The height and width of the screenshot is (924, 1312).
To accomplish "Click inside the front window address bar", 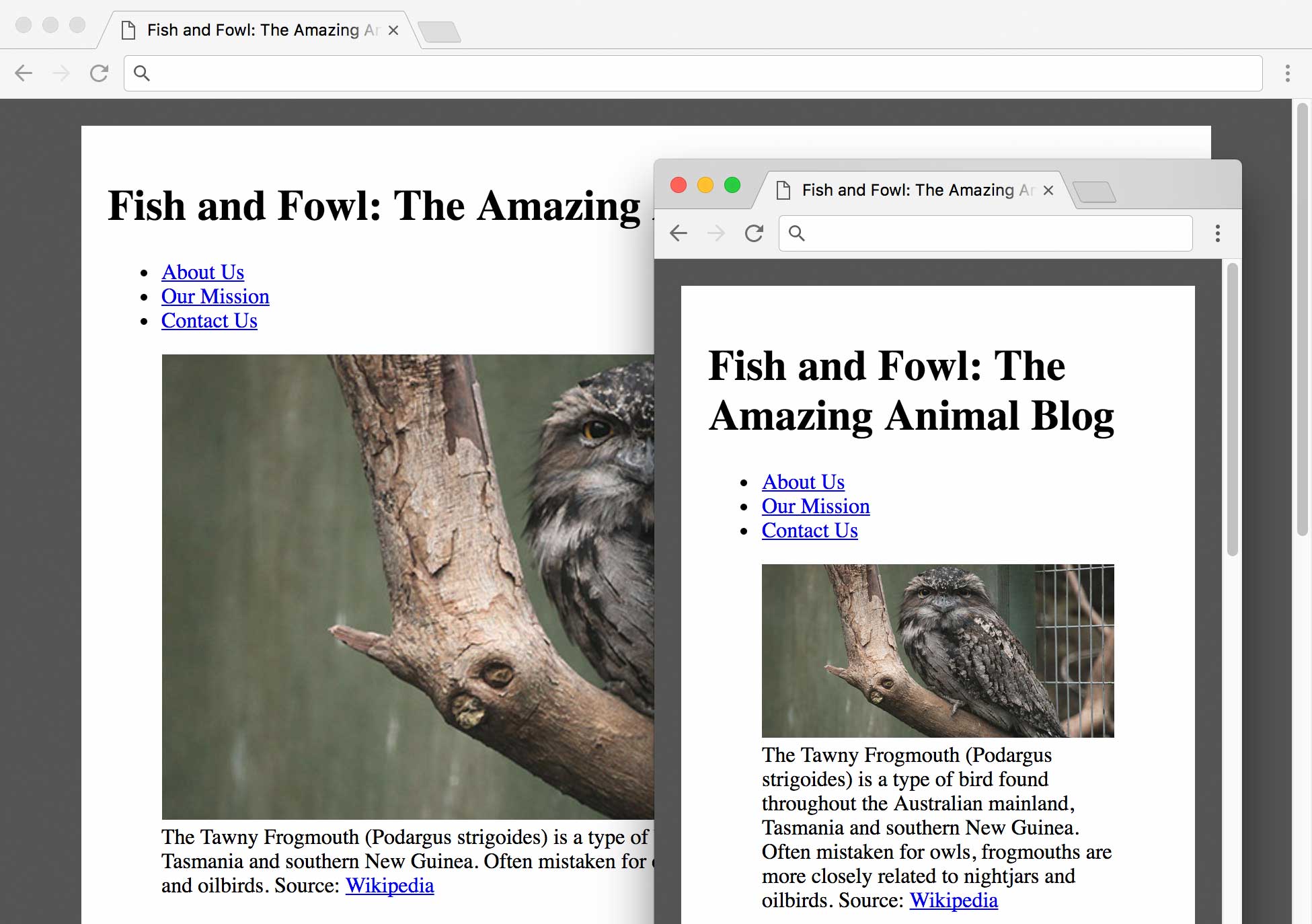I will (x=975, y=233).
